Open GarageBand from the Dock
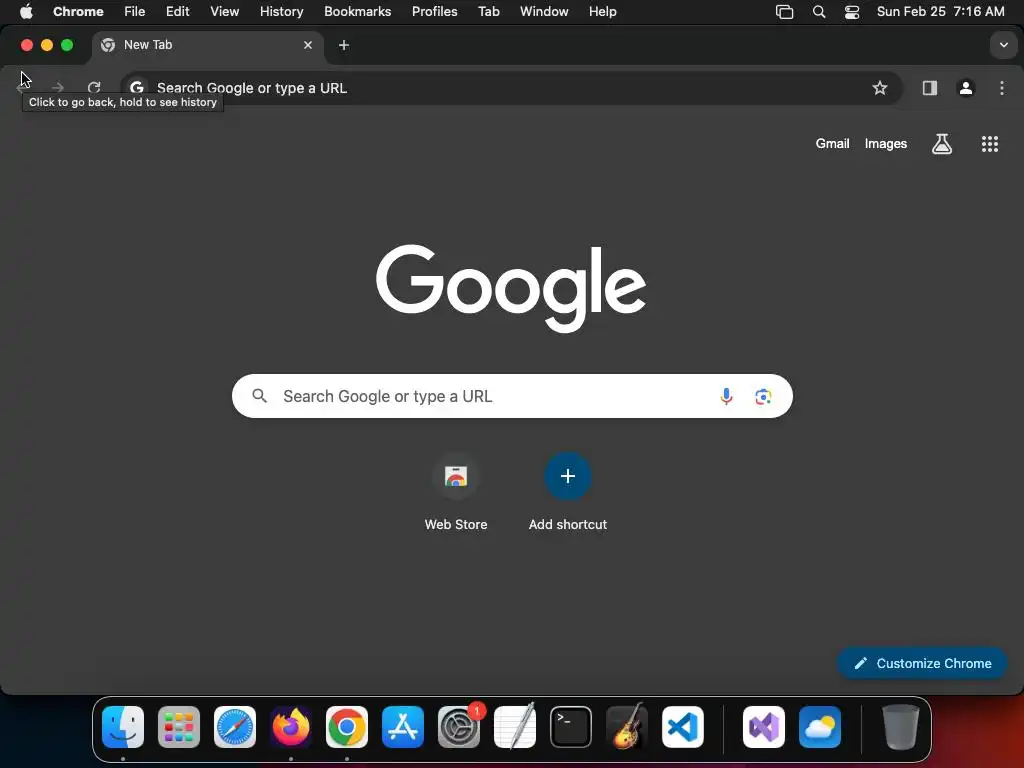The image size is (1024, 768). tap(627, 727)
